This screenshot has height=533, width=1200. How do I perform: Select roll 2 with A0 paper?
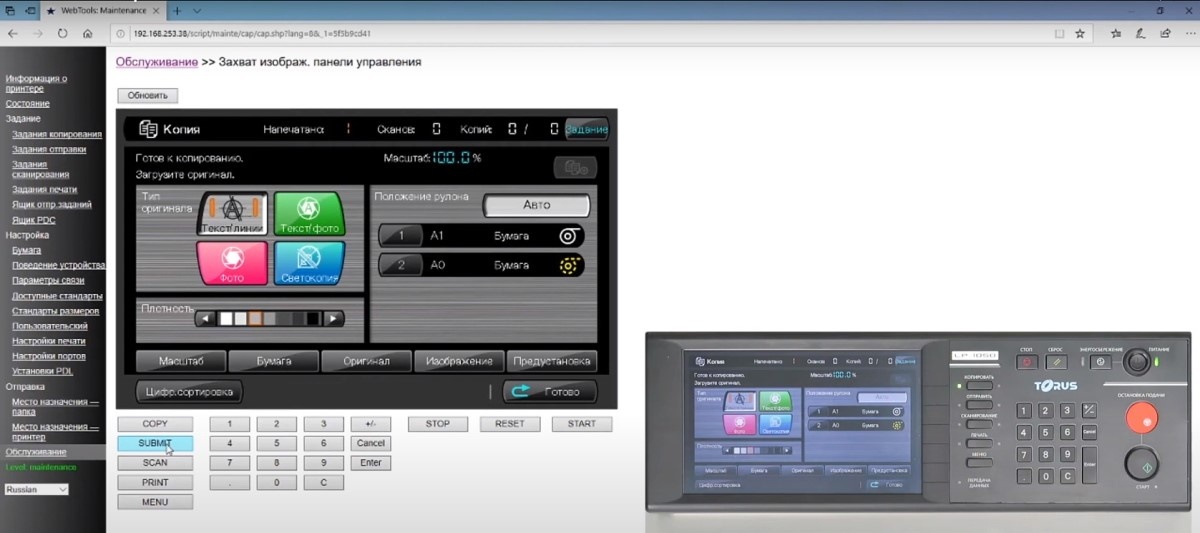tap(481, 266)
